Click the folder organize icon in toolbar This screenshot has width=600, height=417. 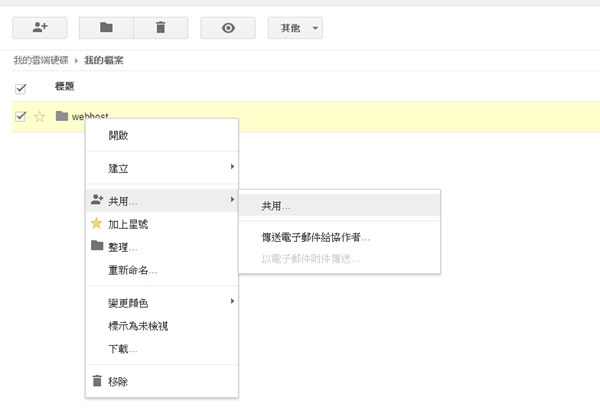[106, 27]
